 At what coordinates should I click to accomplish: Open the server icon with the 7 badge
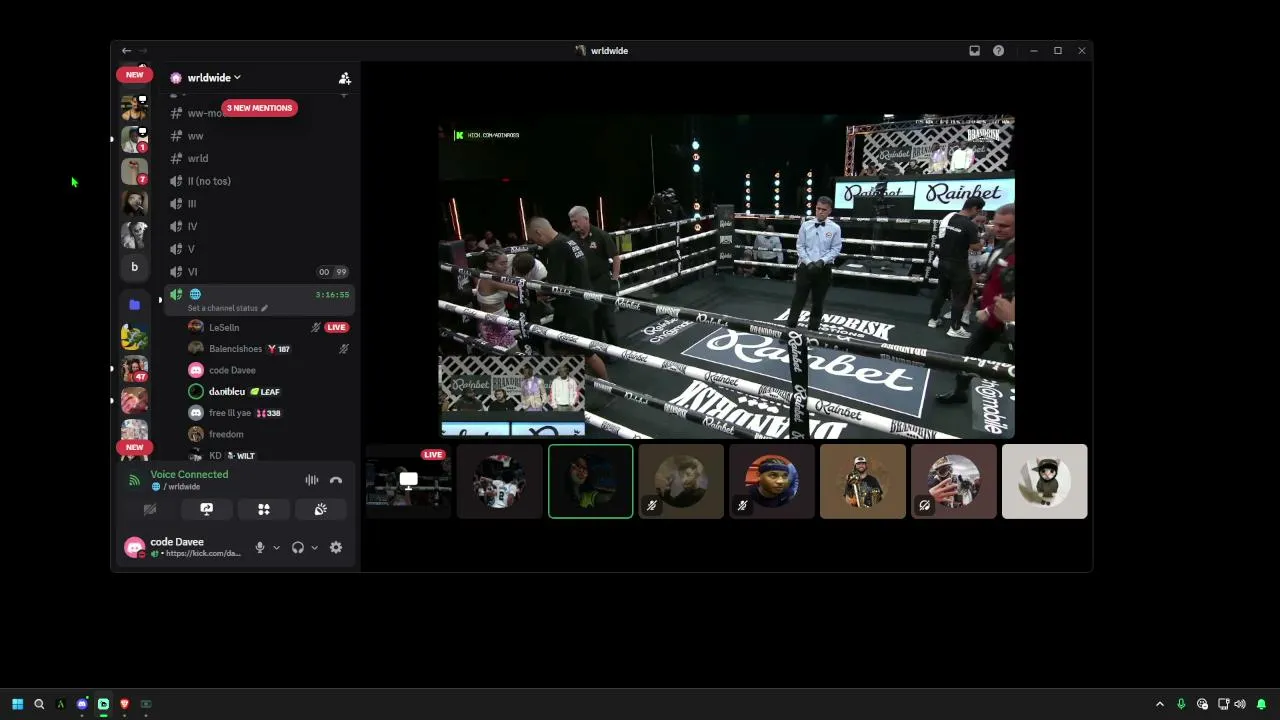click(x=134, y=172)
